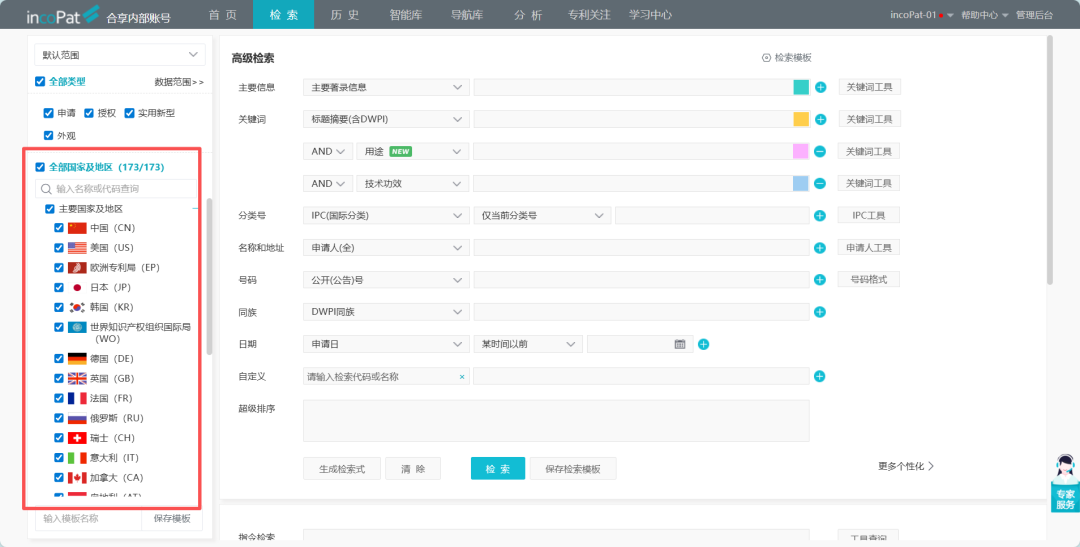Open the 默认范围 dropdown
1080x547 pixels.
pyautogui.click(x=120, y=54)
